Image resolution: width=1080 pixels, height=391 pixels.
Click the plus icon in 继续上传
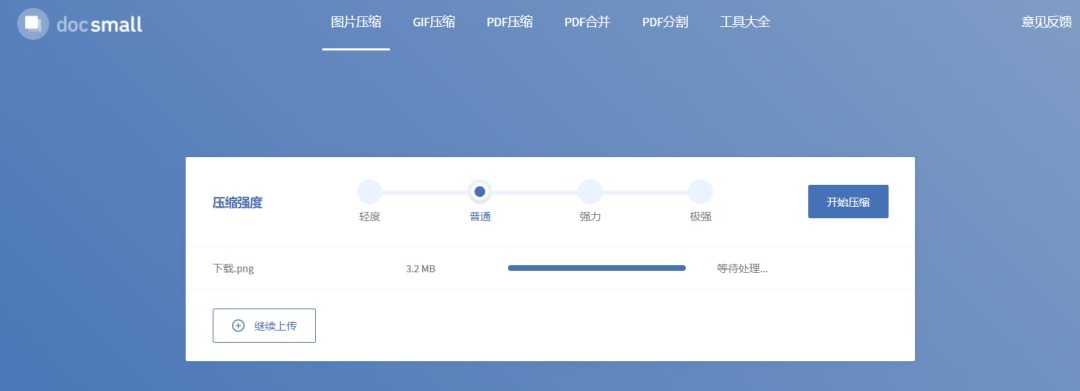click(238, 326)
